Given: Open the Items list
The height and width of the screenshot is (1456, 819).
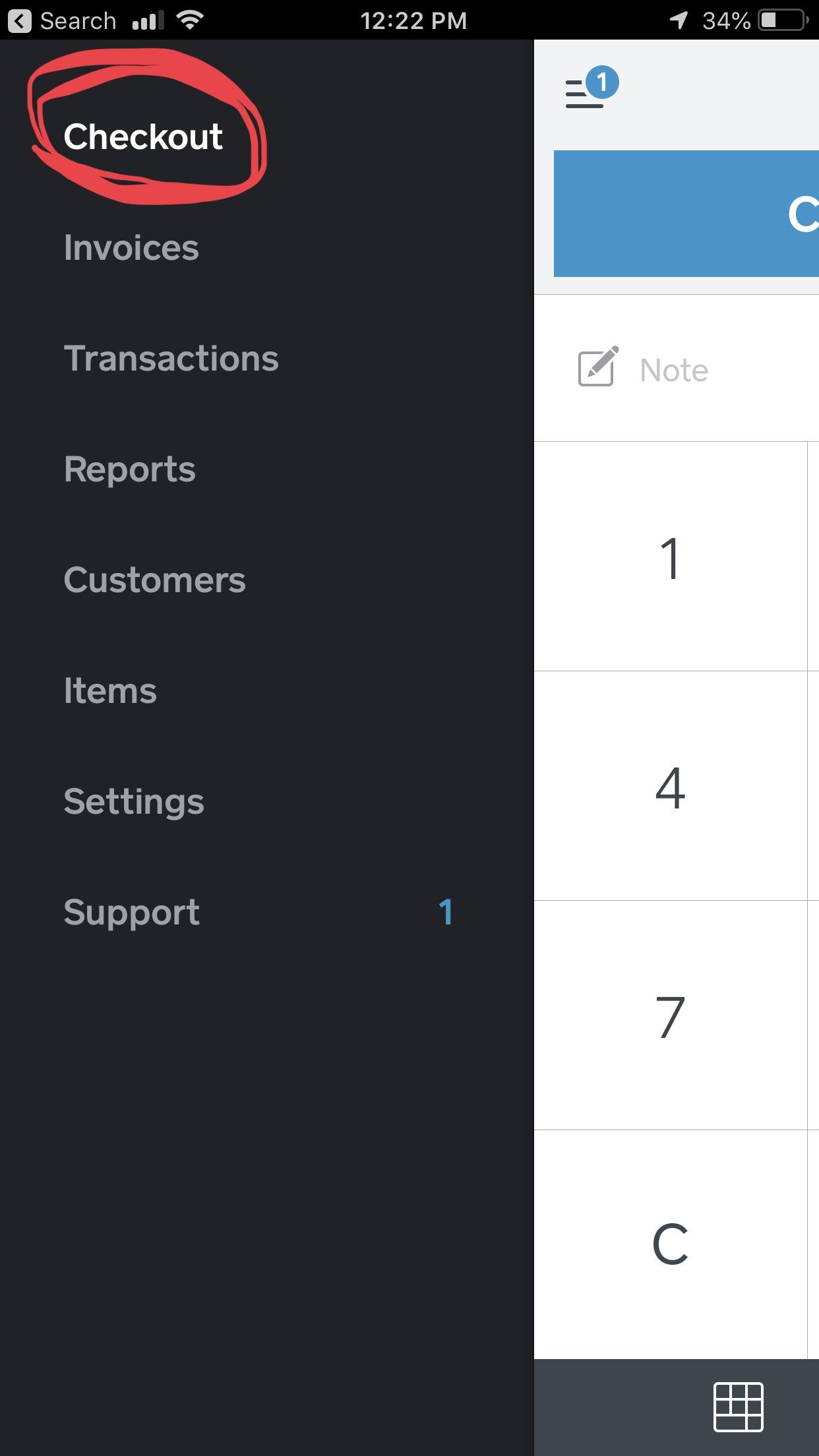Looking at the screenshot, I should (110, 690).
